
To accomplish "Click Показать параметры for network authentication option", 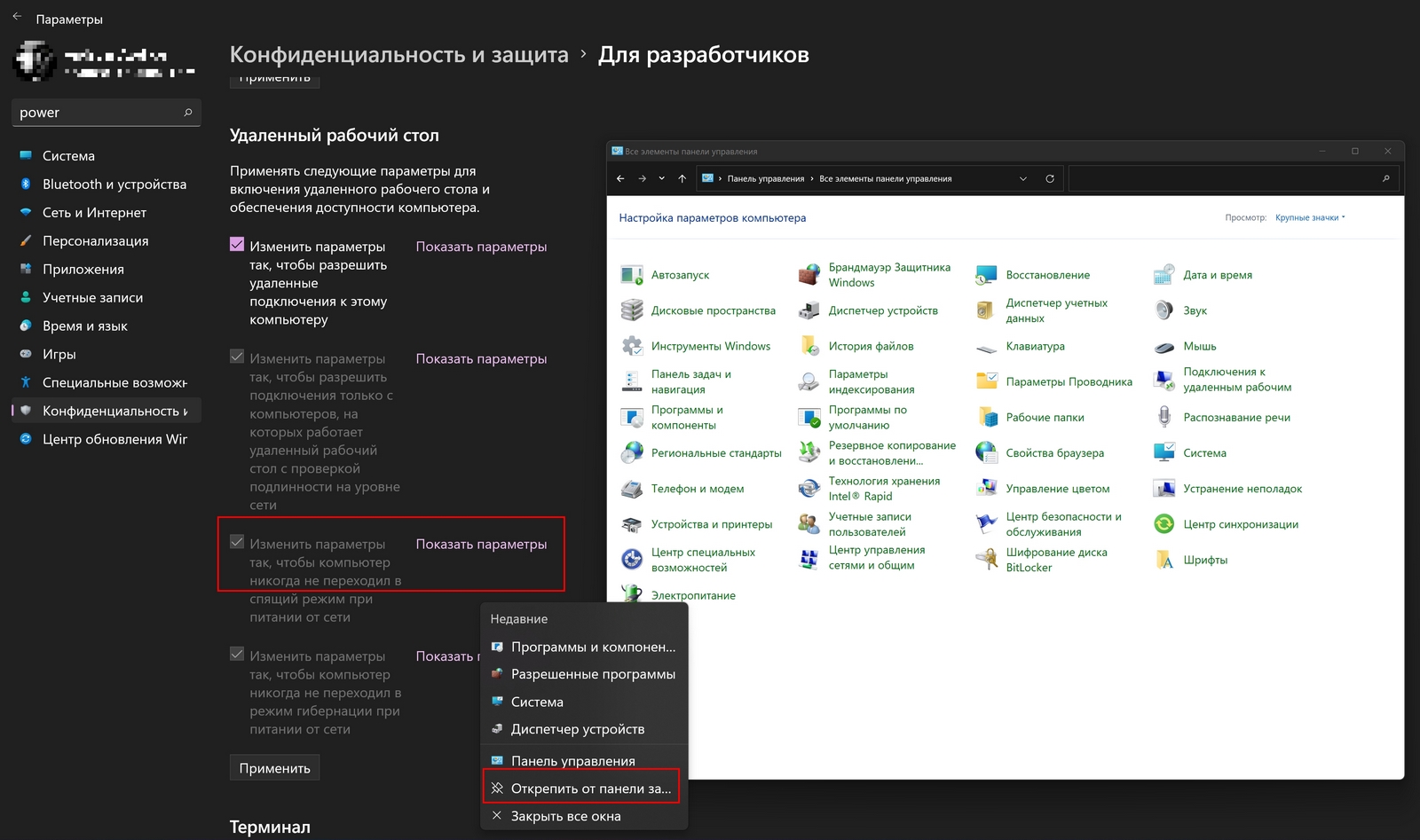I will 481,358.
